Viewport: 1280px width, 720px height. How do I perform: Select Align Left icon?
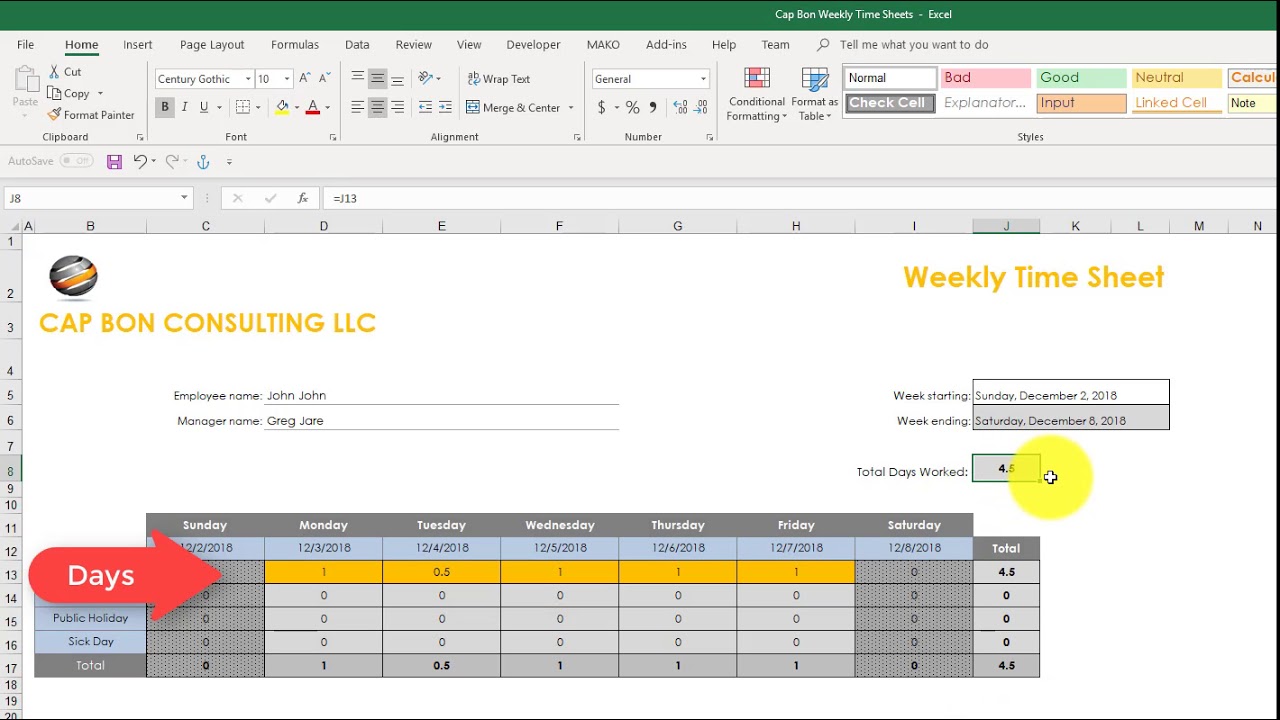pyautogui.click(x=357, y=107)
